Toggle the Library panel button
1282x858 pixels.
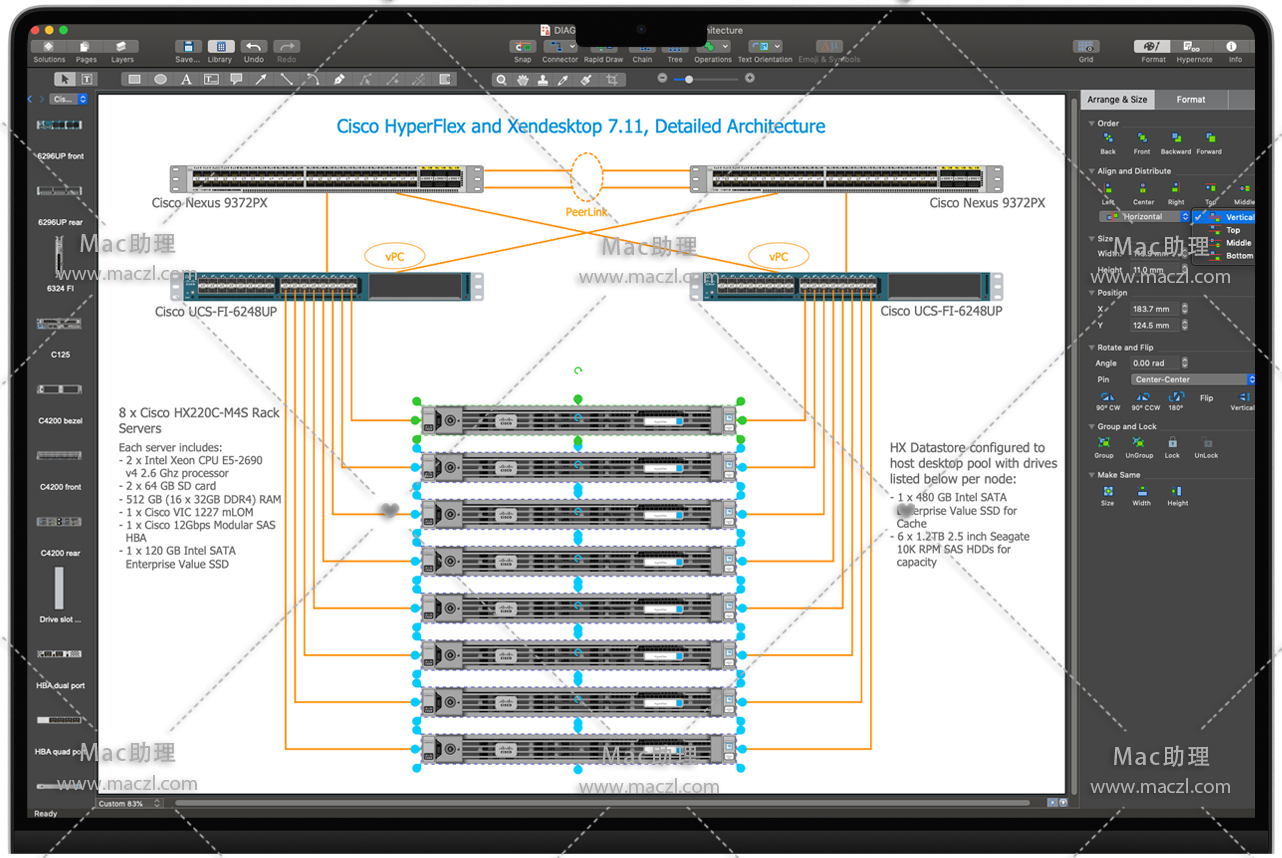click(x=220, y=47)
